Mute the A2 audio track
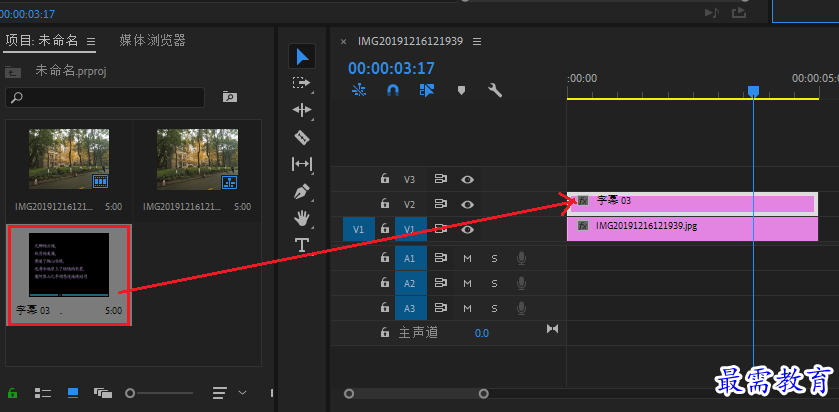This screenshot has height=412, width=839. [x=467, y=283]
